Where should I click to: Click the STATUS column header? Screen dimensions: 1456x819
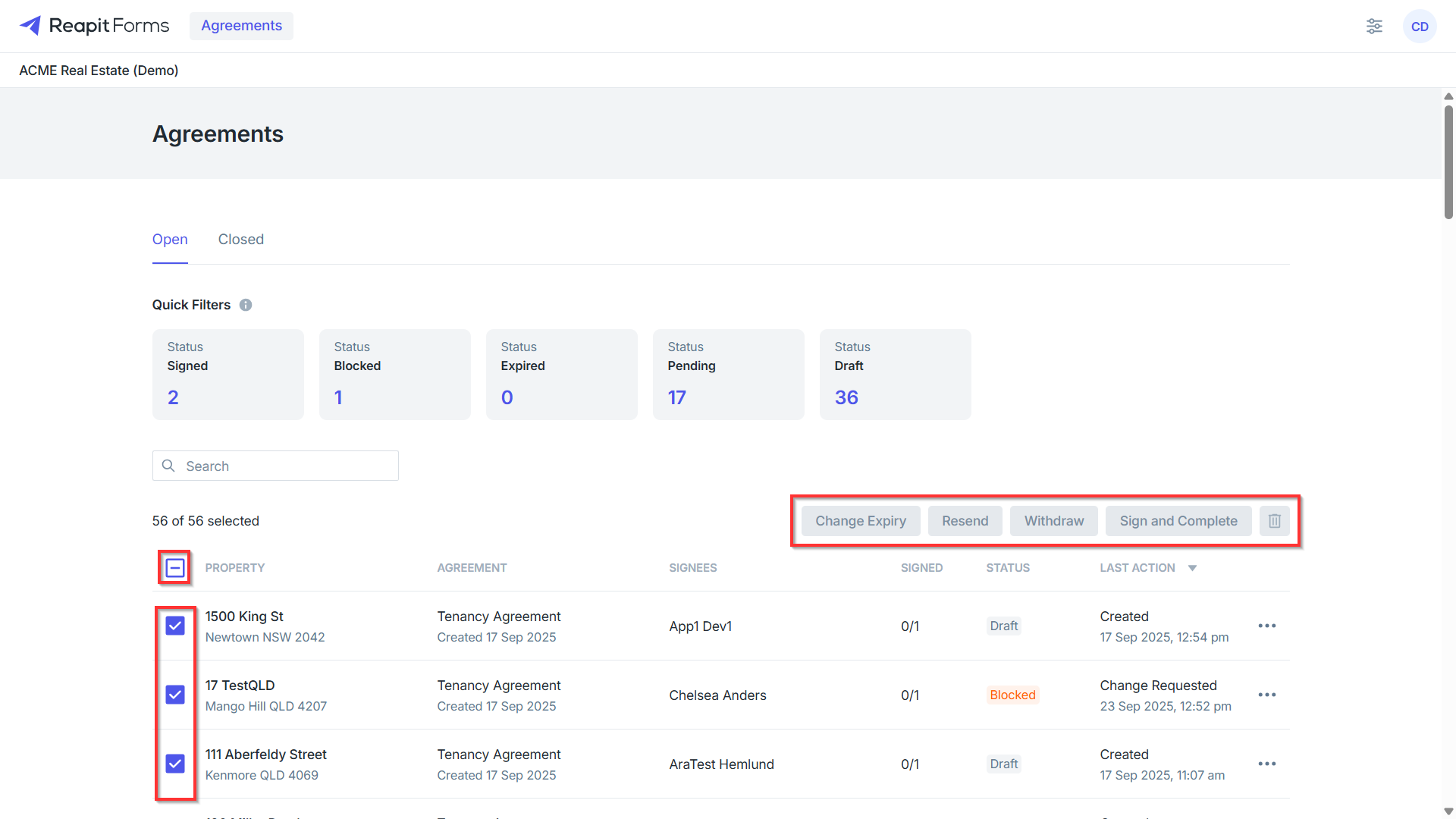coord(1008,568)
